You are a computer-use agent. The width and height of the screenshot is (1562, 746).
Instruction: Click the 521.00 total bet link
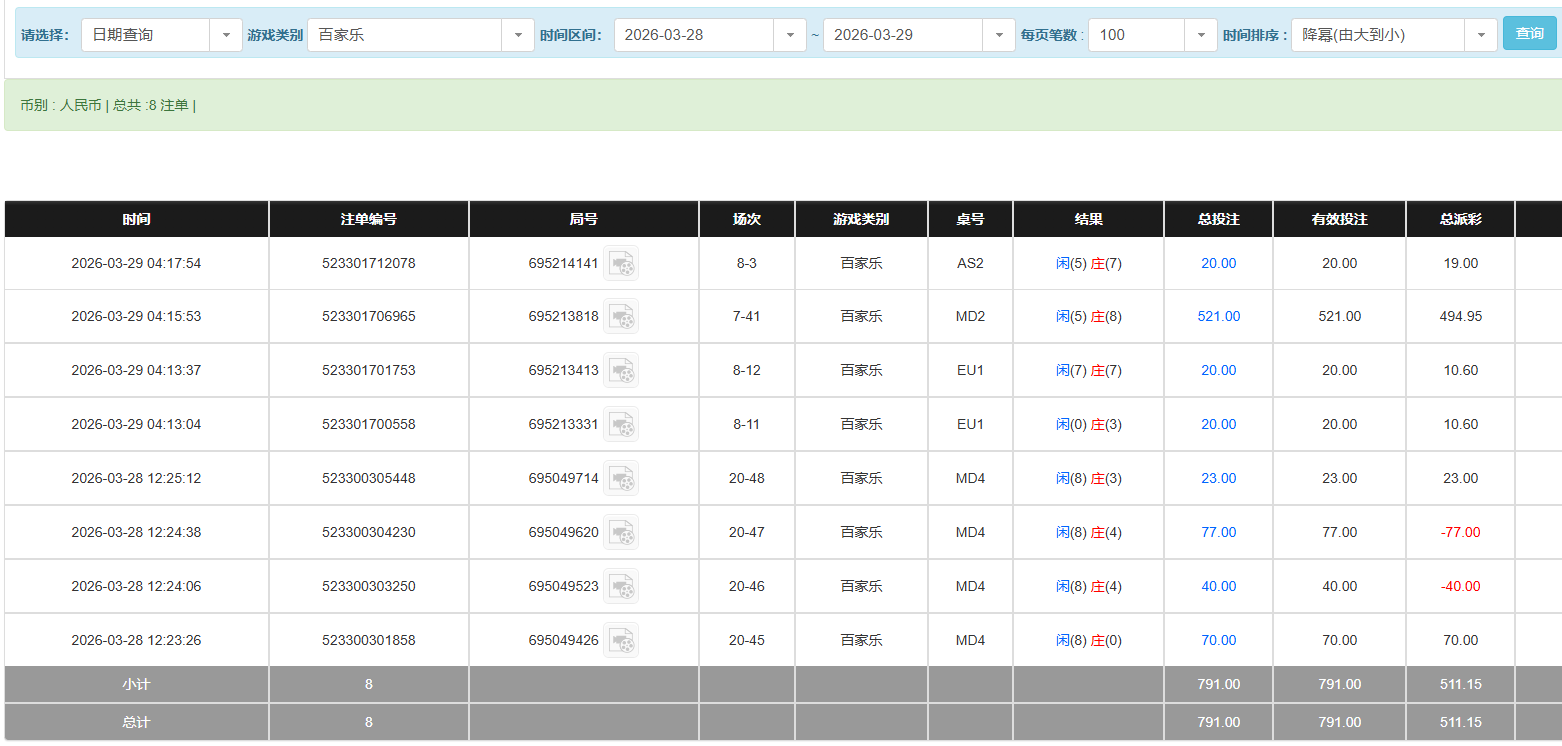tap(1218, 317)
